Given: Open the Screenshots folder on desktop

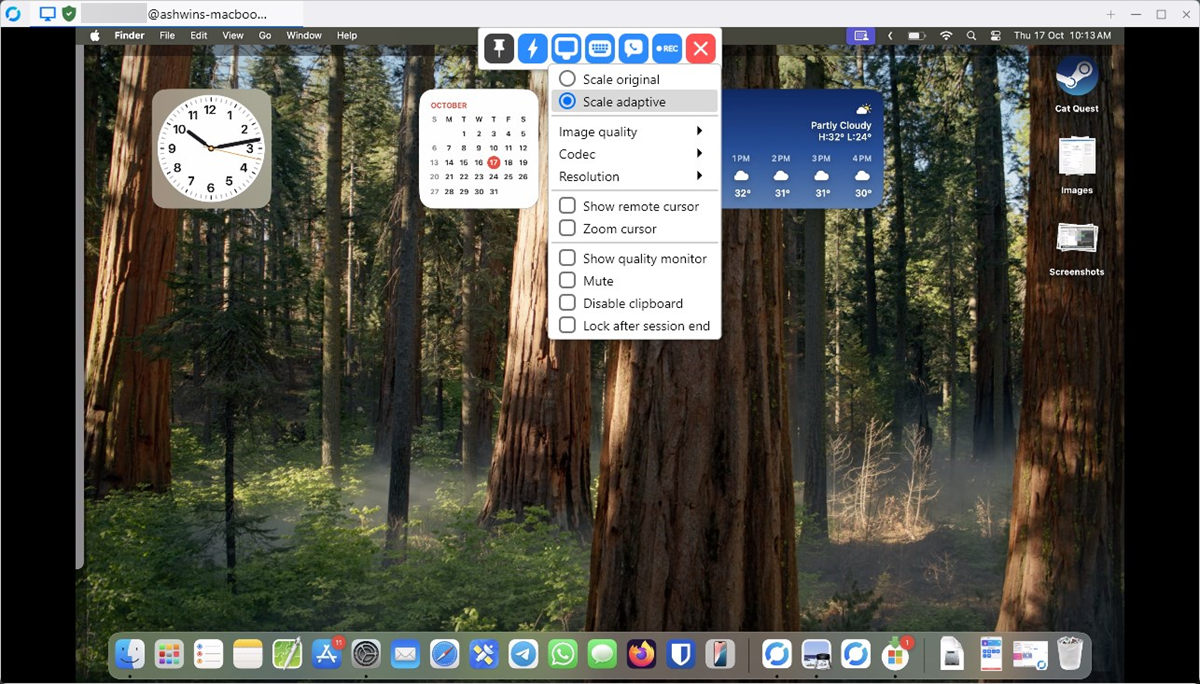Looking at the screenshot, I should click(x=1076, y=240).
